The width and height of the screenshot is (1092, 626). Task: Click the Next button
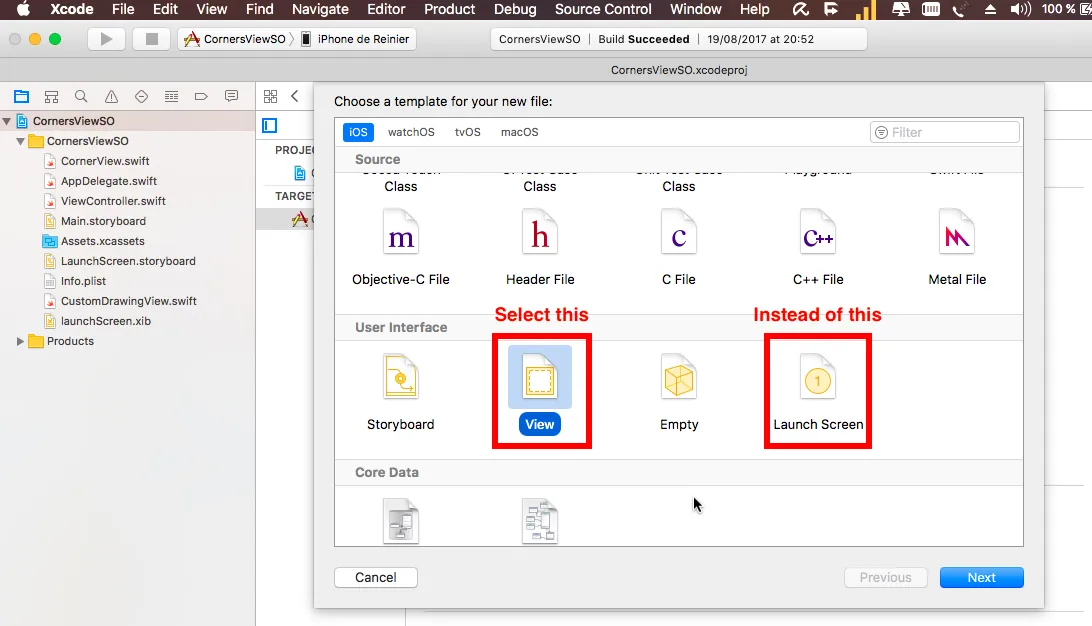(x=981, y=577)
